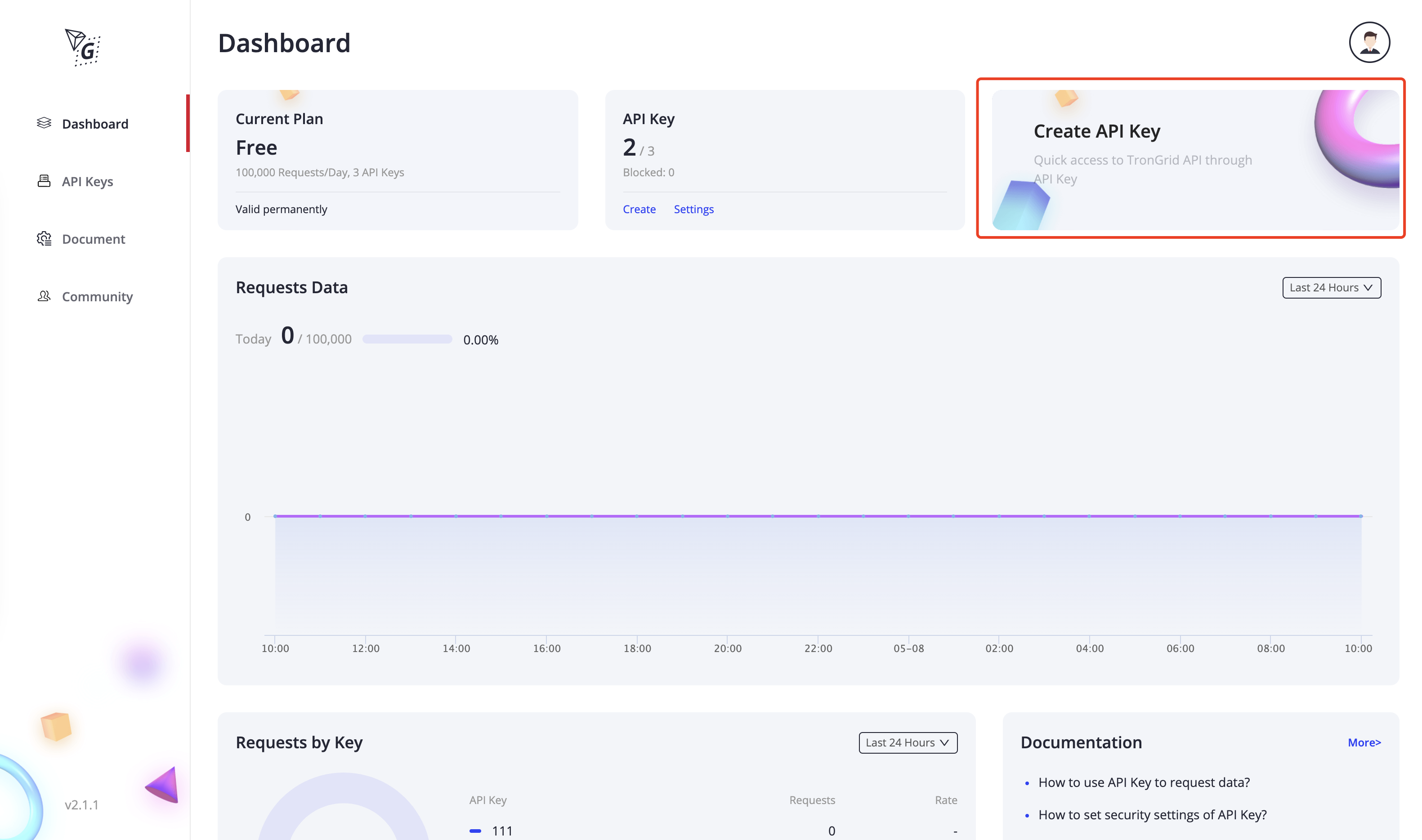Expand the time range selector chevron
The height and width of the screenshot is (840, 1422).
pyautogui.click(x=1369, y=287)
